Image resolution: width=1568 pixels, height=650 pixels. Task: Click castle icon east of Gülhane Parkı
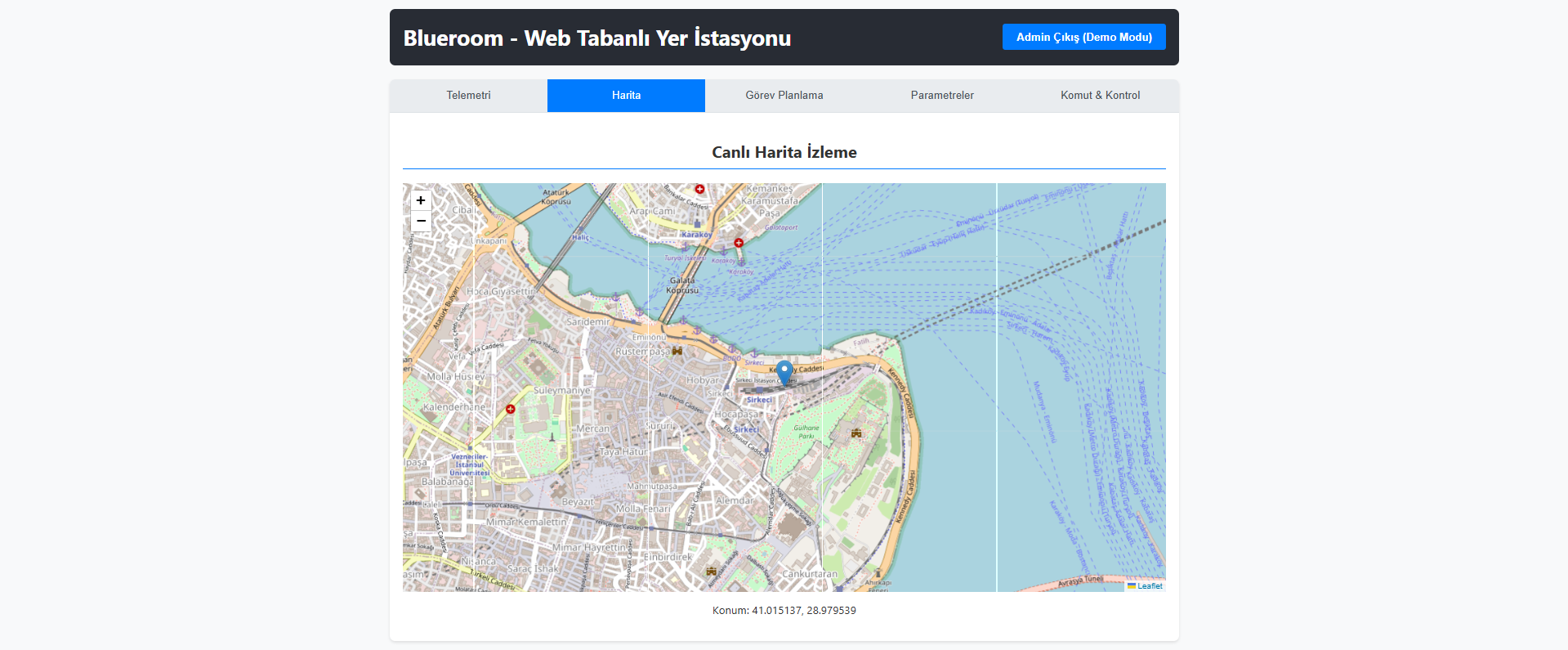(856, 433)
